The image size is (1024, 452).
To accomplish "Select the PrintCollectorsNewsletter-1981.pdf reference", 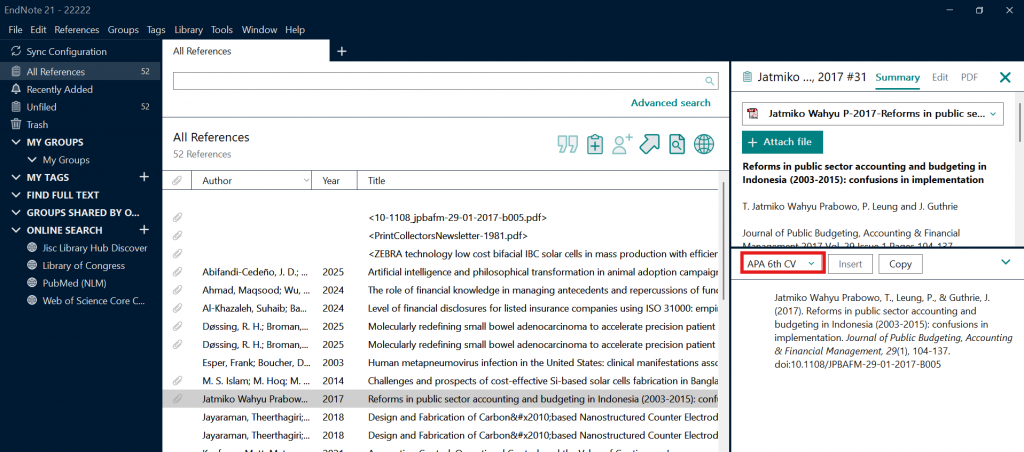I will coord(440,236).
